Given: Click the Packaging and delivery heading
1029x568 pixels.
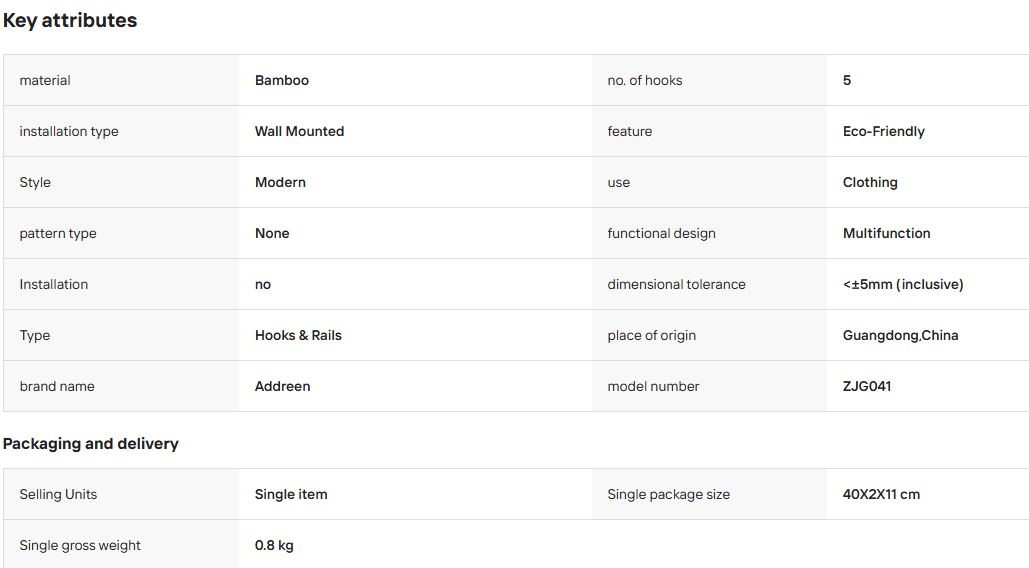Looking at the screenshot, I should [x=91, y=444].
